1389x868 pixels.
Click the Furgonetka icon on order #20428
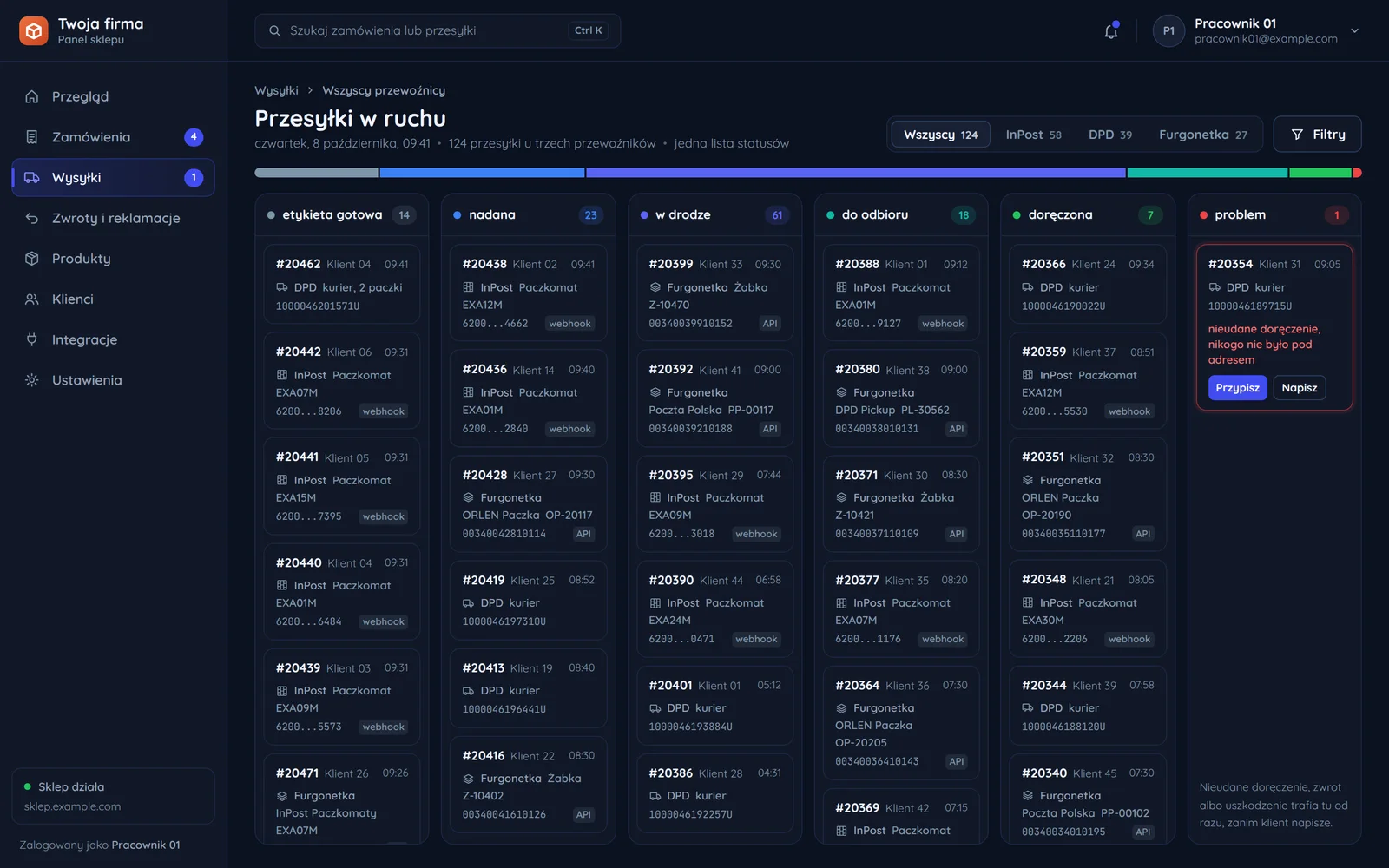point(469,497)
